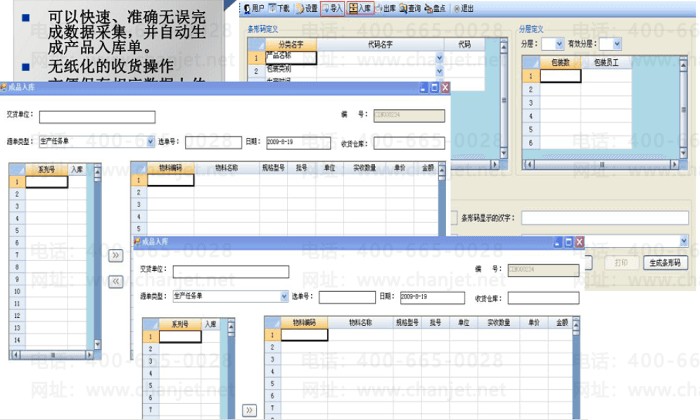Open 源单类型 dropdown in lower 成品入库 window
Screen dimensions: 700x420
point(284,296)
